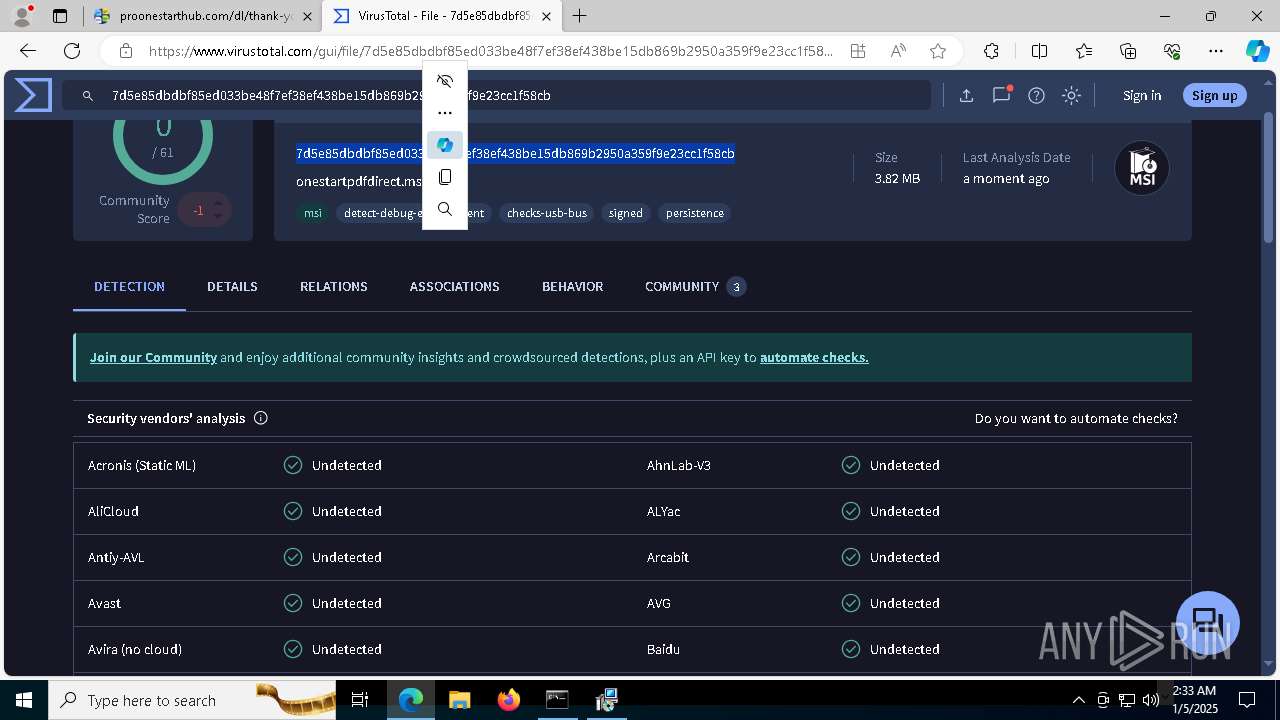The width and height of the screenshot is (1280, 720).
Task: Open the help question mark icon
Action: [1037, 96]
